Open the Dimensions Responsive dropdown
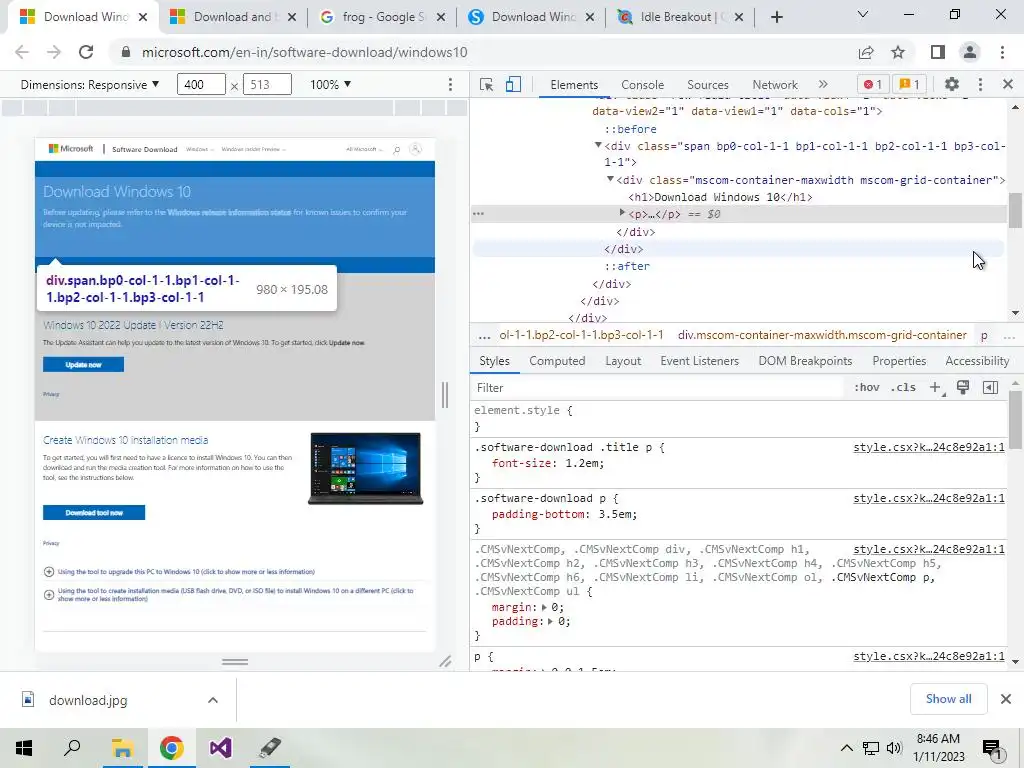Viewport: 1024px width, 768px height. pyautogui.click(x=90, y=85)
